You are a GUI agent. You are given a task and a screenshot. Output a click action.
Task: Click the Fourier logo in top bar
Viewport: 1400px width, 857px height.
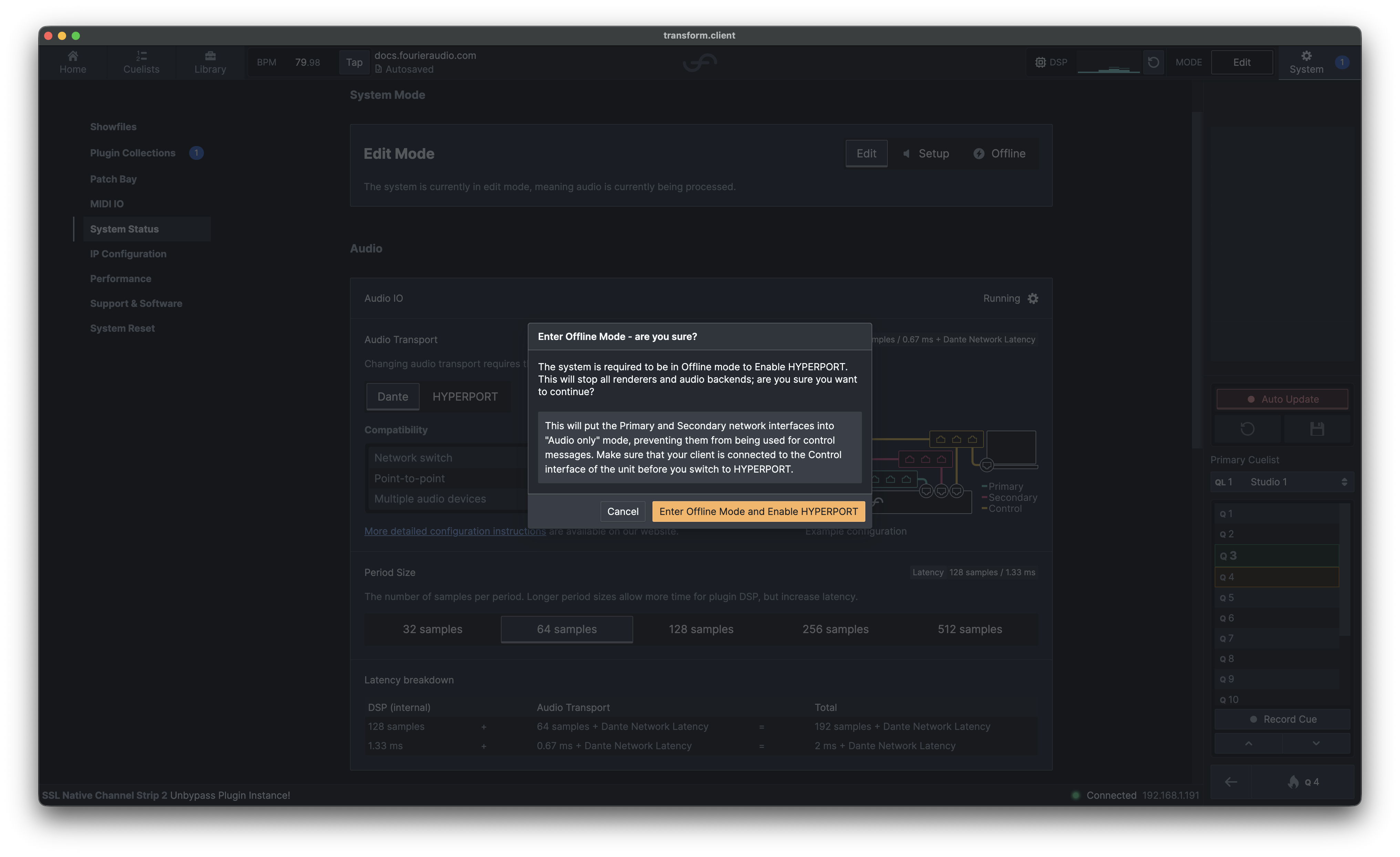(700, 62)
